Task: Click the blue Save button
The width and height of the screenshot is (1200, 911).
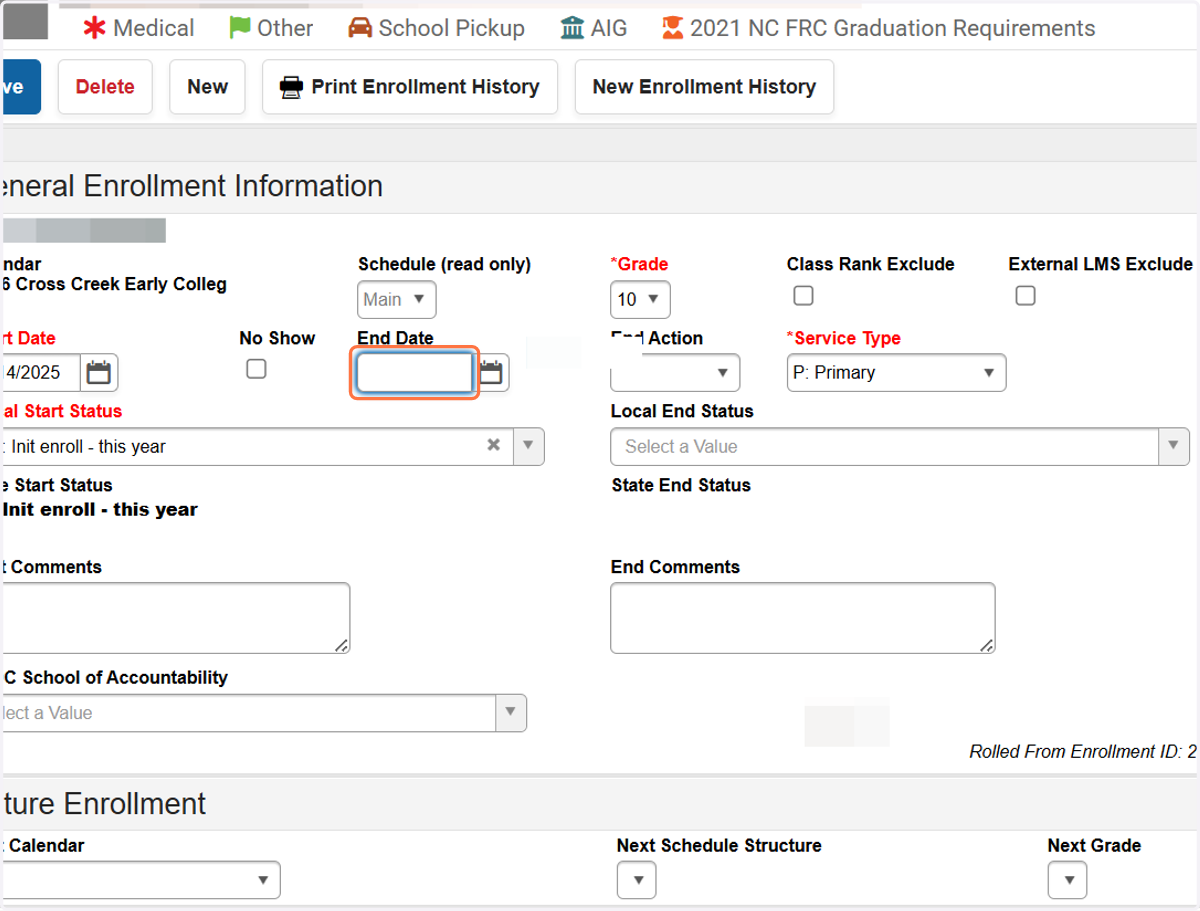Action: (20, 87)
